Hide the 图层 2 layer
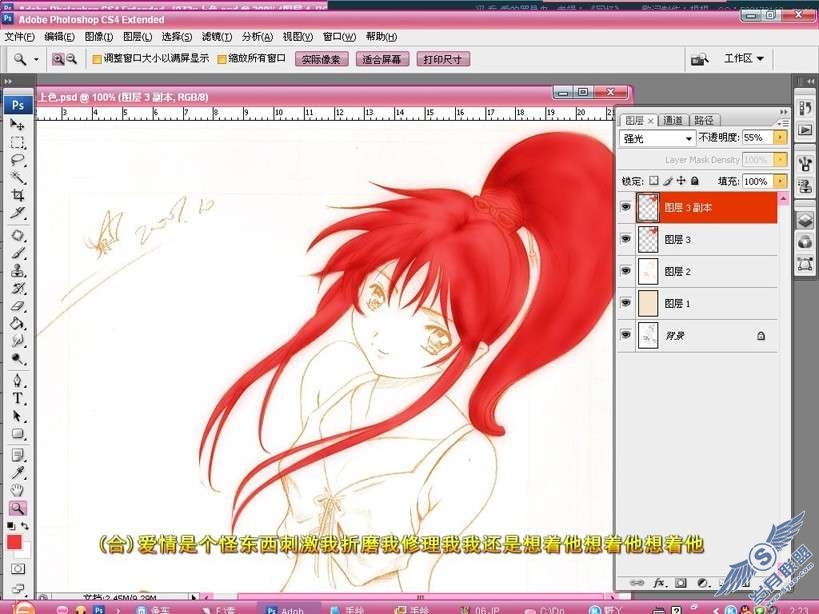This screenshot has width=819, height=614. pyautogui.click(x=626, y=271)
